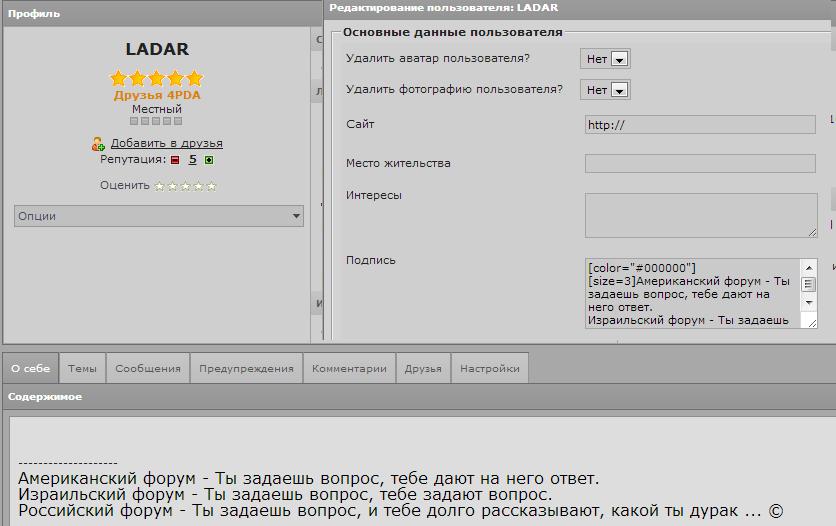Open the Удалить аватар пользователя dropdown

(606, 59)
